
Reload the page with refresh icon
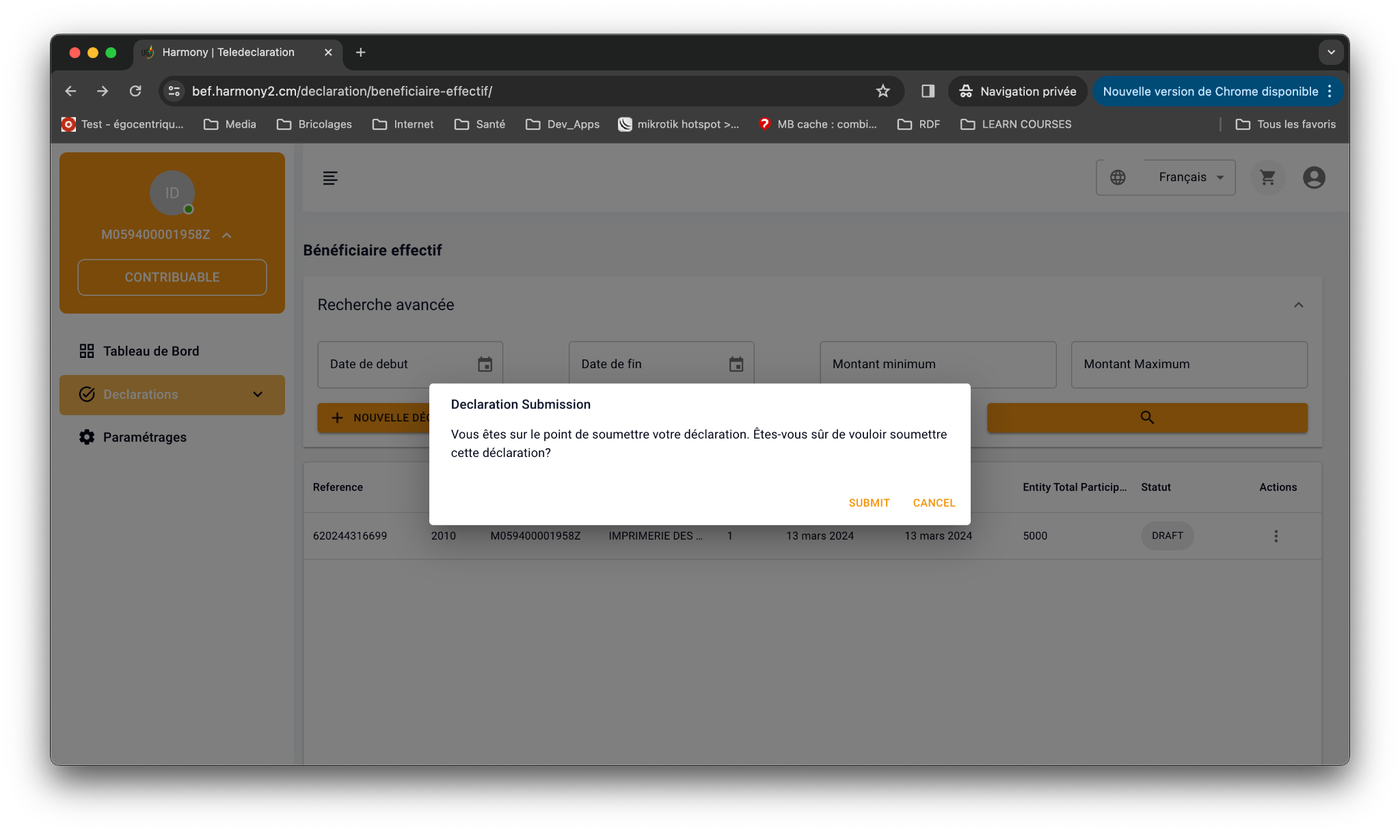coord(135,91)
